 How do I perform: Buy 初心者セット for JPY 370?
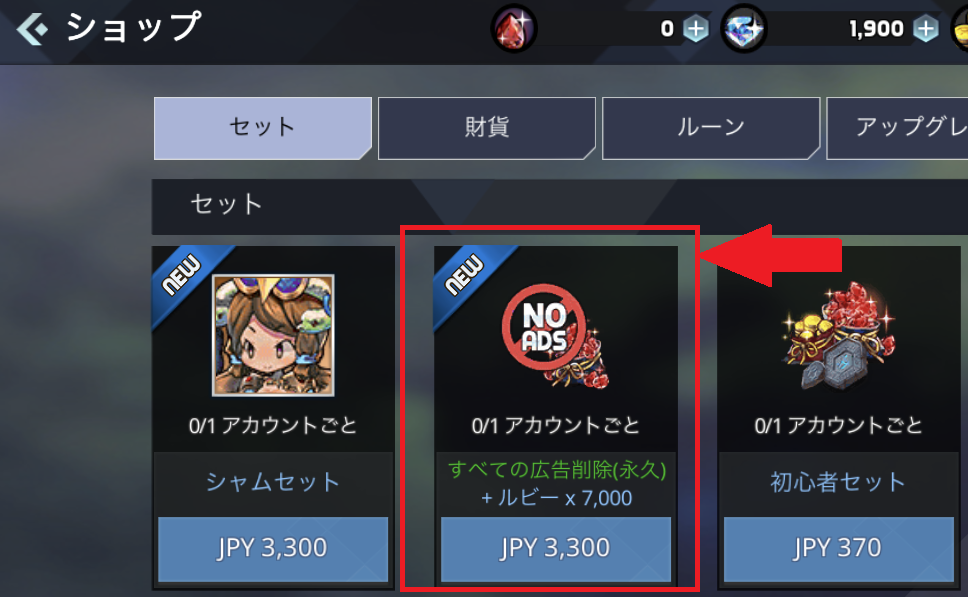click(838, 549)
